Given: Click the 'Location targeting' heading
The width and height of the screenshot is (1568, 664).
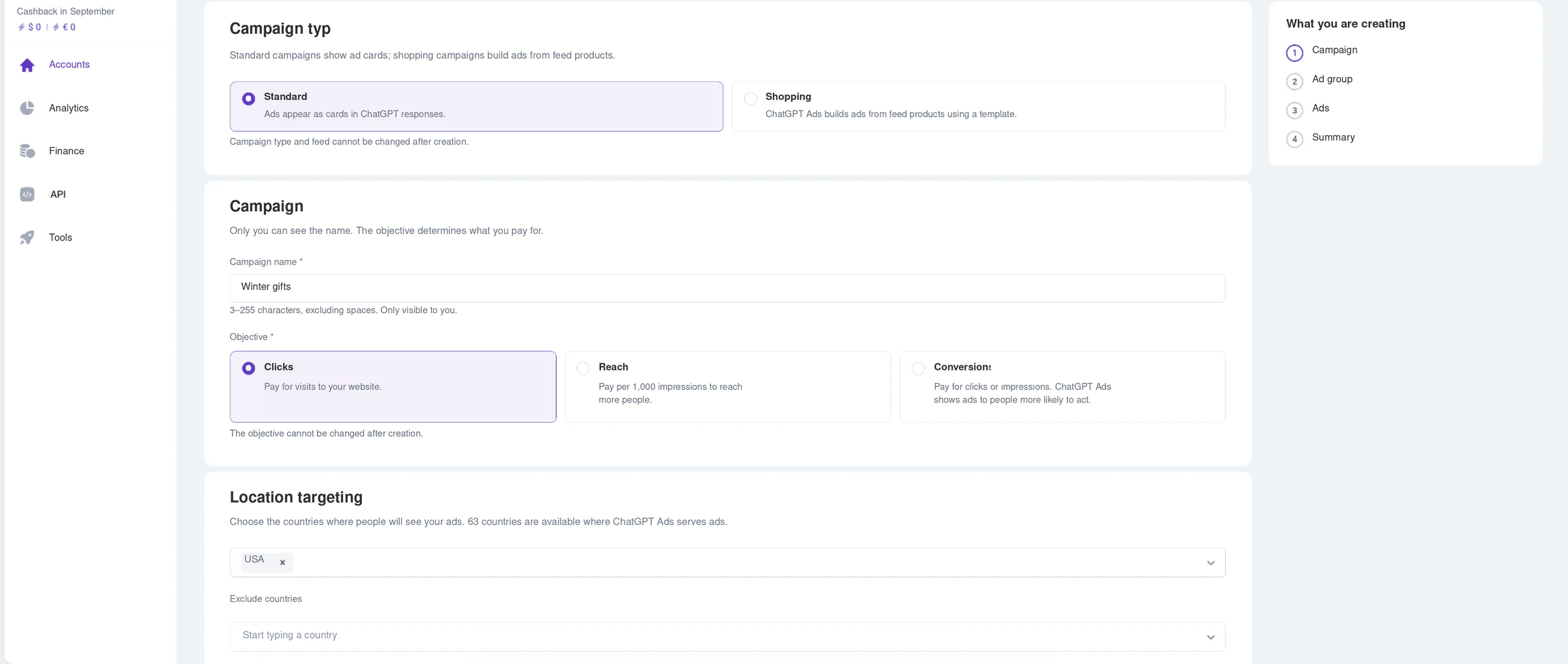Looking at the screenshot, I should (x=296, y=497).
